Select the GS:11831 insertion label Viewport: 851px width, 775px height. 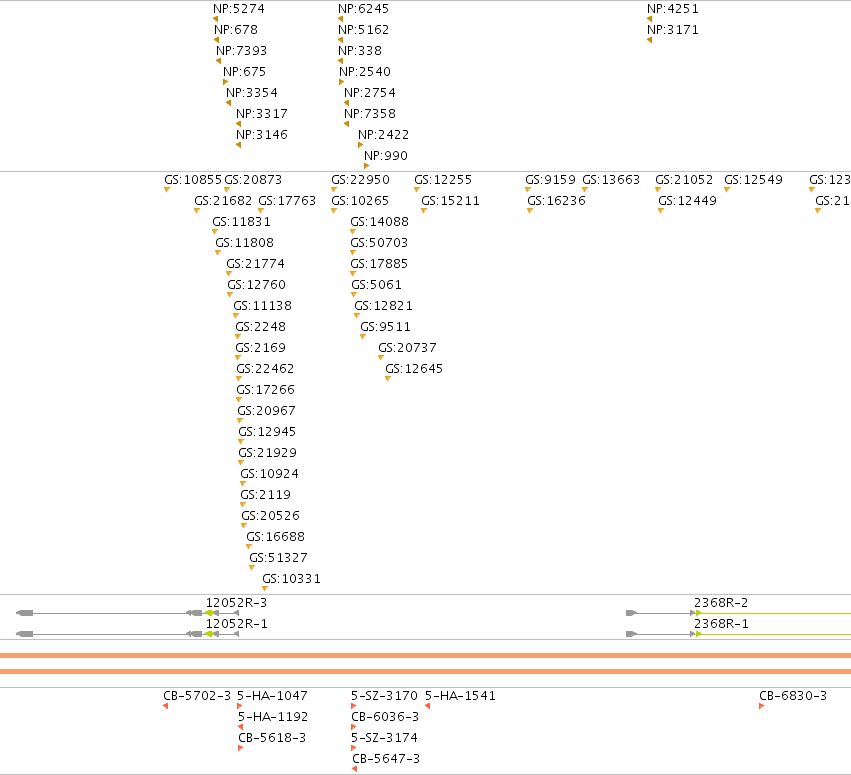[242, 222]
